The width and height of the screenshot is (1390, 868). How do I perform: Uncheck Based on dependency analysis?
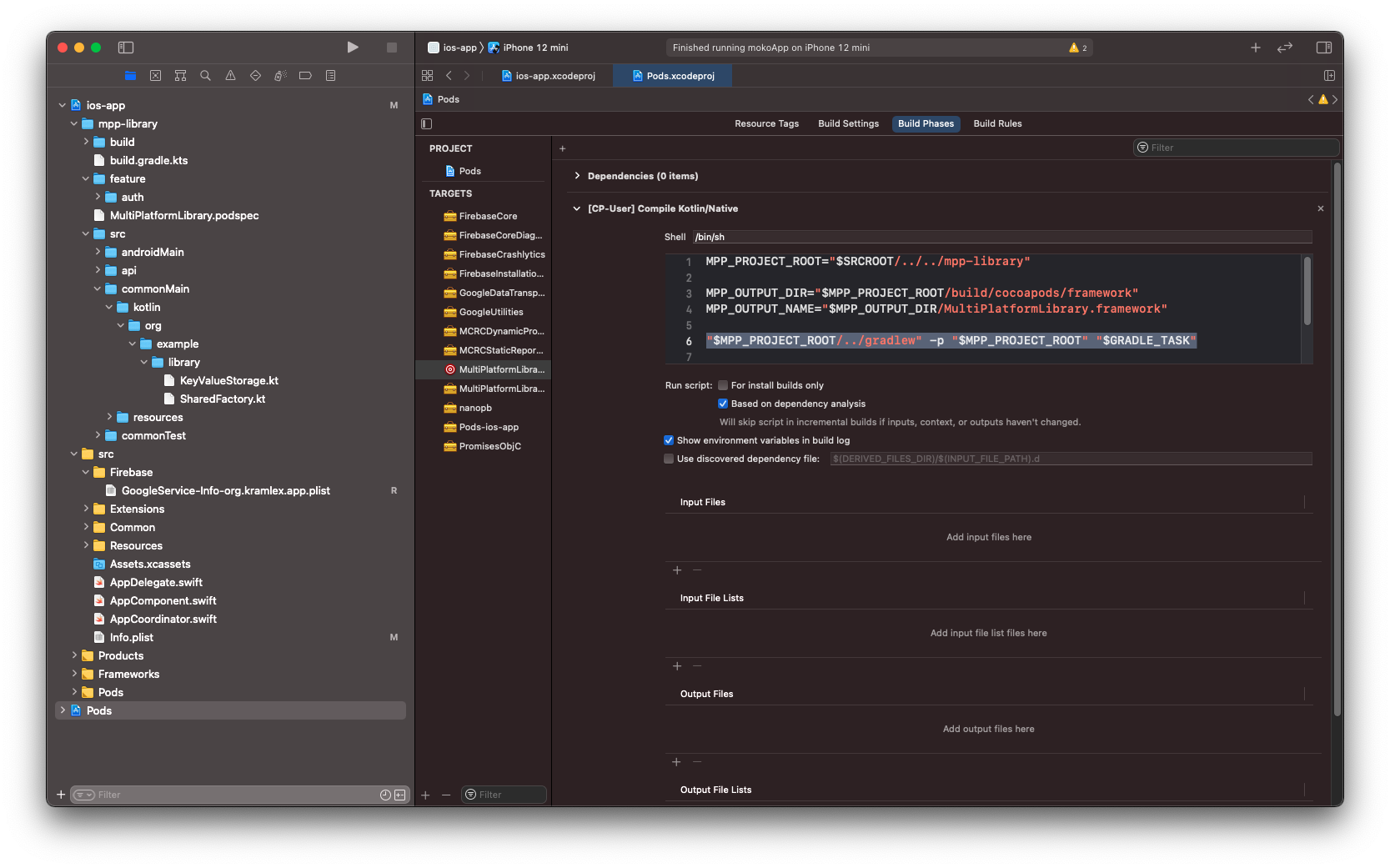tap(723, 404)
